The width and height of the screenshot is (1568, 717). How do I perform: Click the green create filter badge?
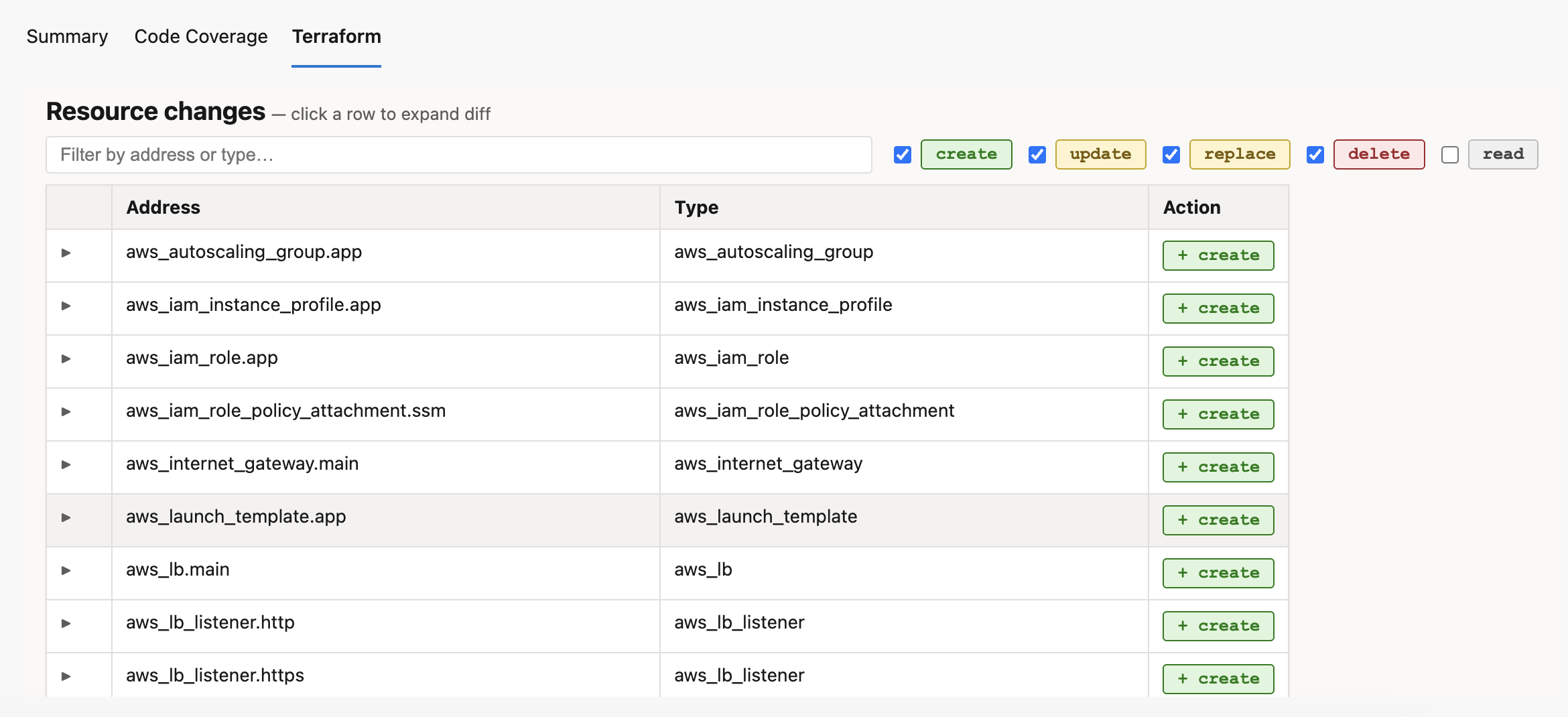click(x=966, y=155)
